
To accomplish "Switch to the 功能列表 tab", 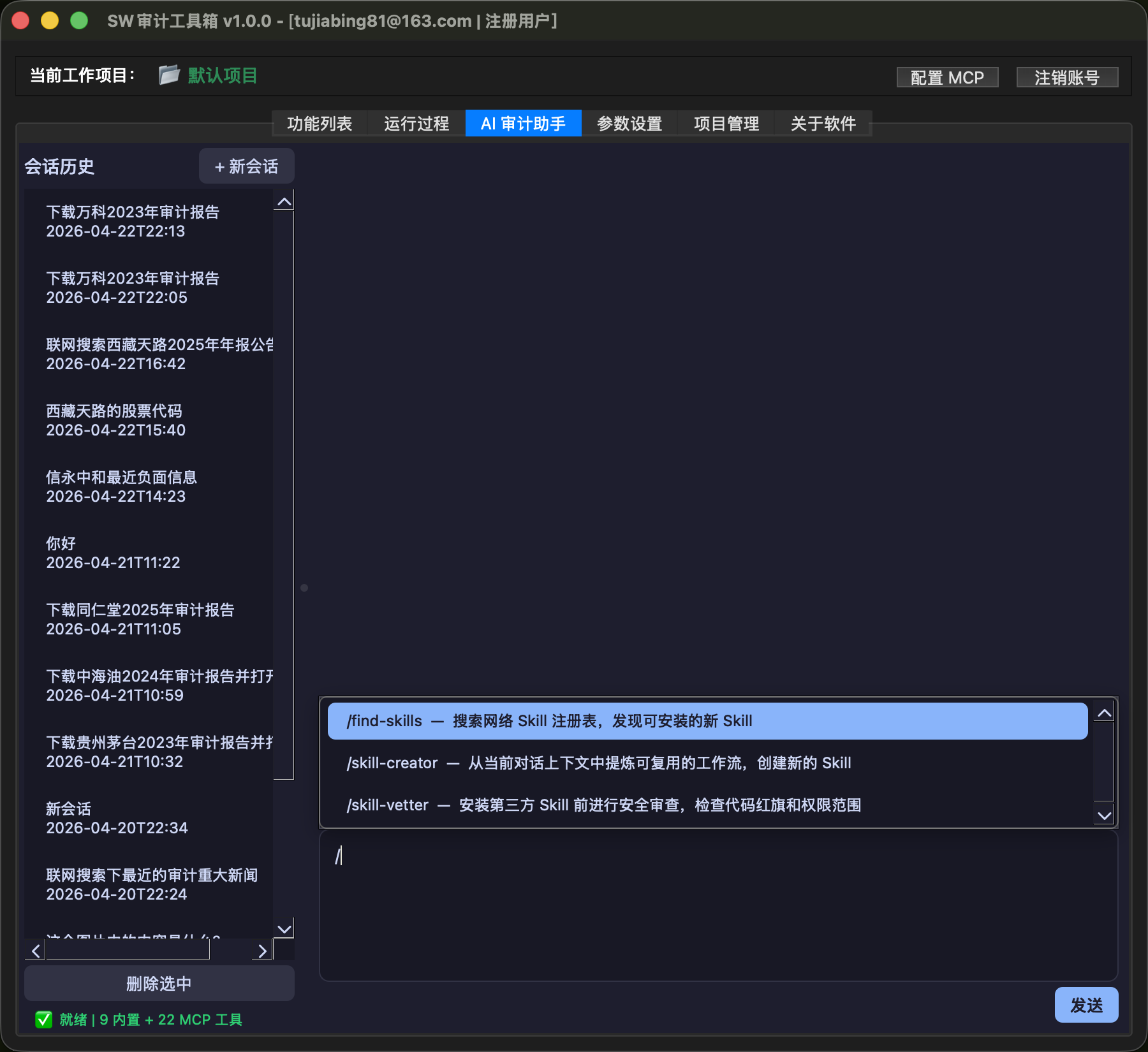I will 320,124.
